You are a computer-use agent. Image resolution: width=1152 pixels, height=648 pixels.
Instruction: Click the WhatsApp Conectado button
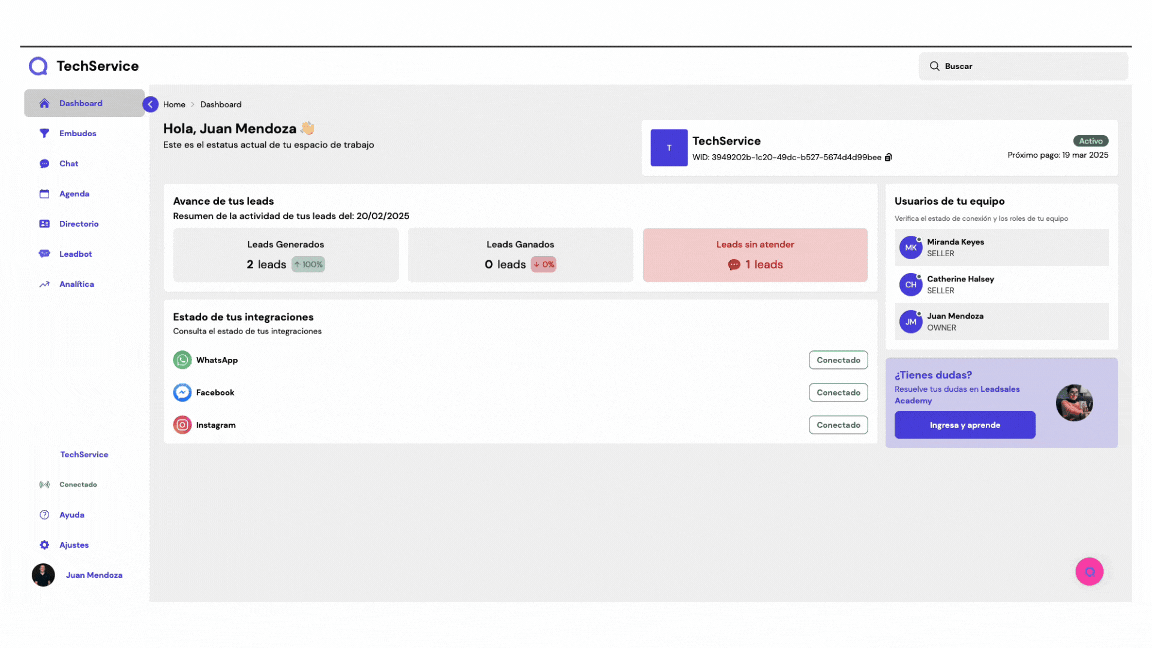838,360
